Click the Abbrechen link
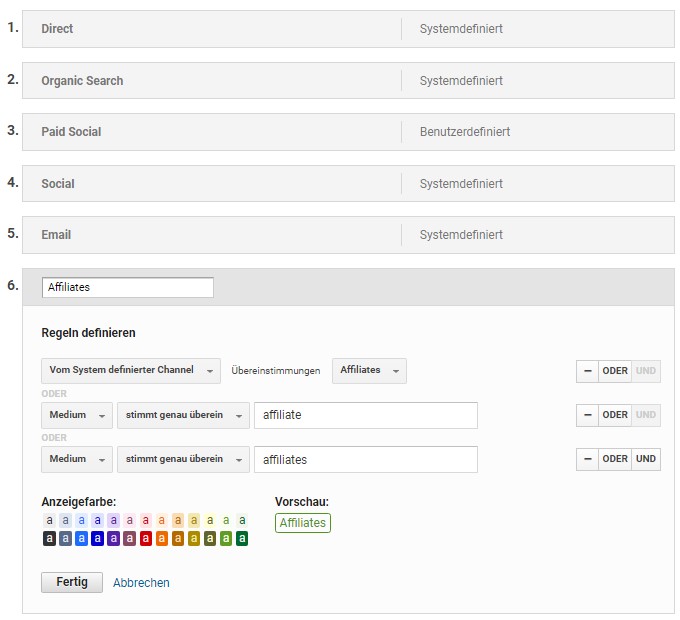 141,583
